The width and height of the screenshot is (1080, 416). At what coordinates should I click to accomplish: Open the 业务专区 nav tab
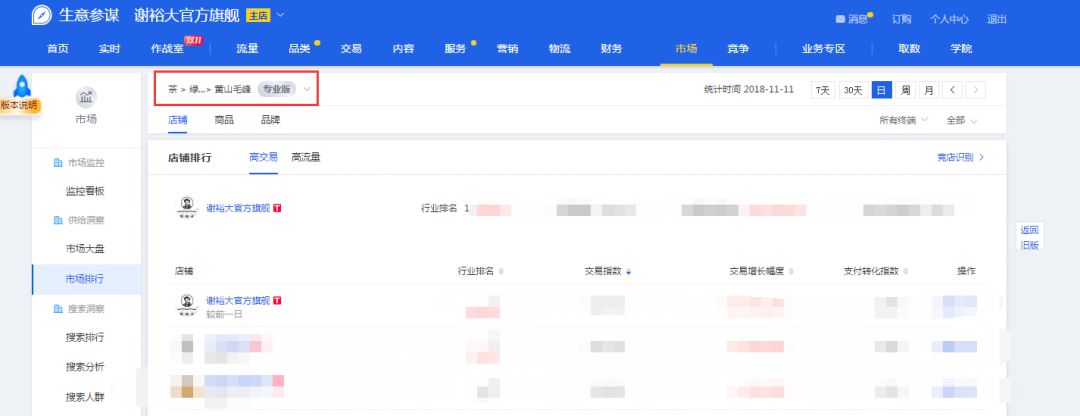(824, 49)
